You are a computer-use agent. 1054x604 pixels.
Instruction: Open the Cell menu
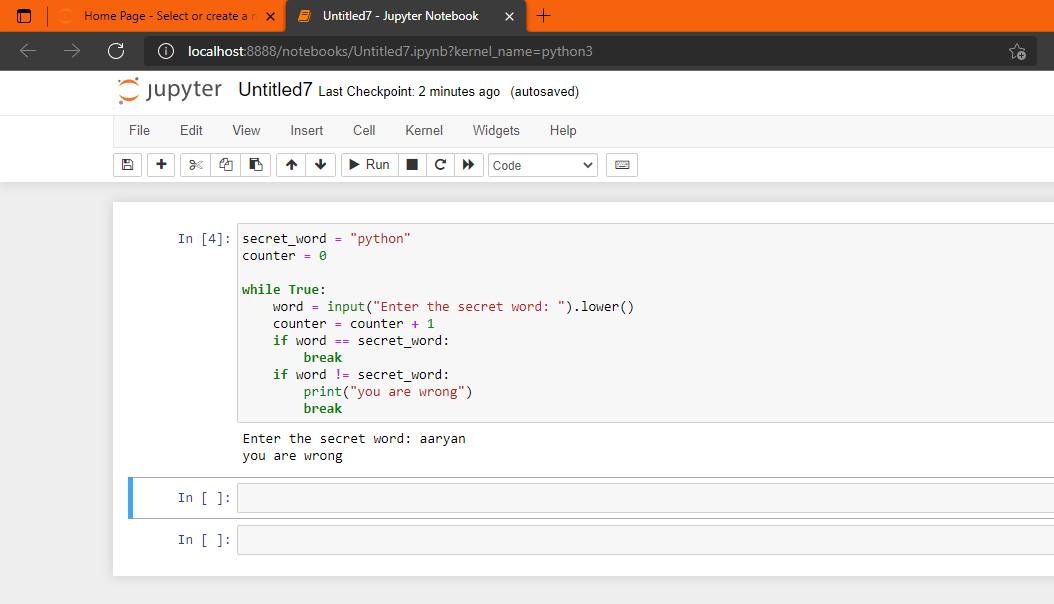tap(364, 130)
